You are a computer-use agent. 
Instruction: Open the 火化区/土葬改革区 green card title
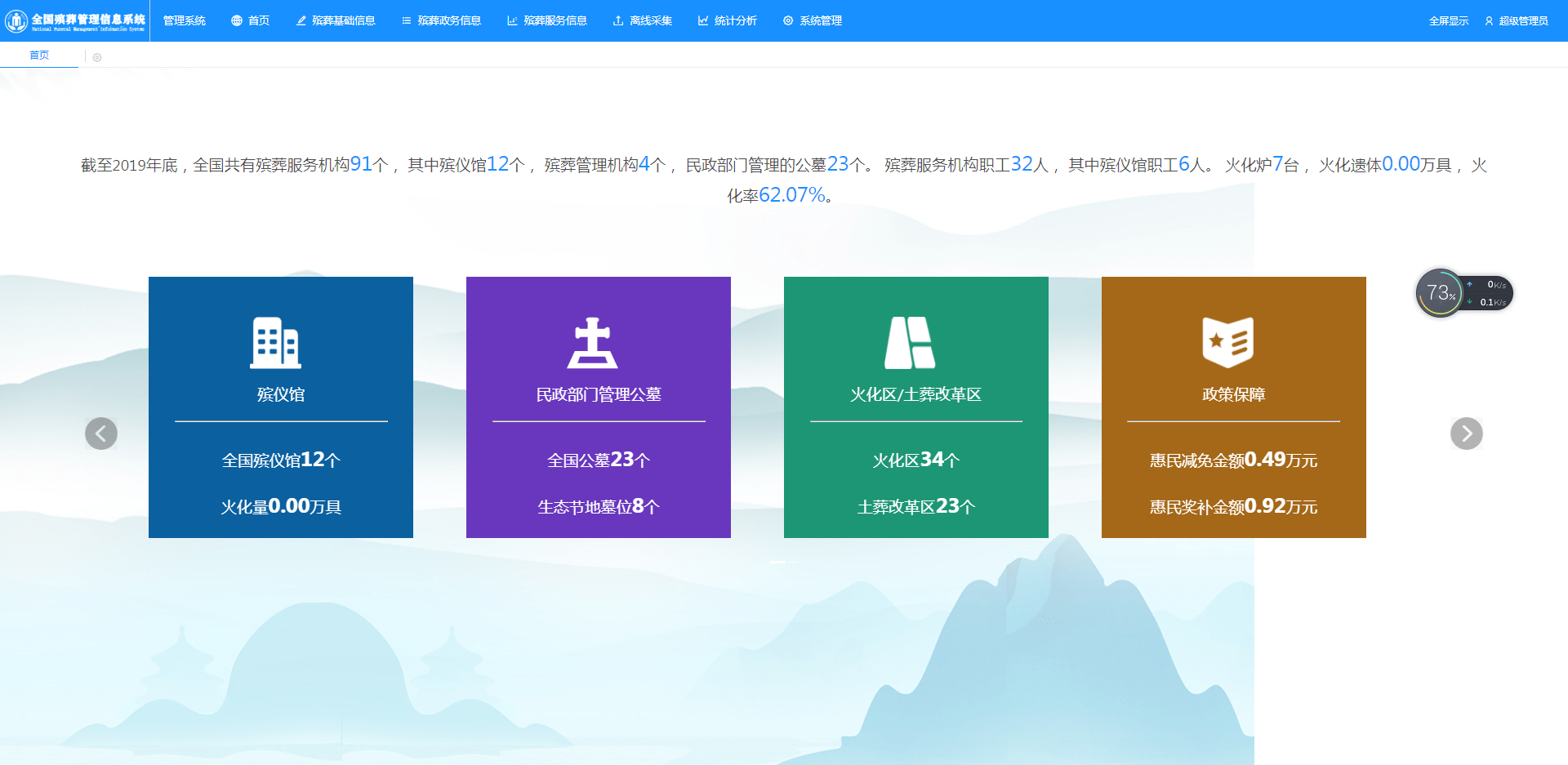[x=915, y=394]
